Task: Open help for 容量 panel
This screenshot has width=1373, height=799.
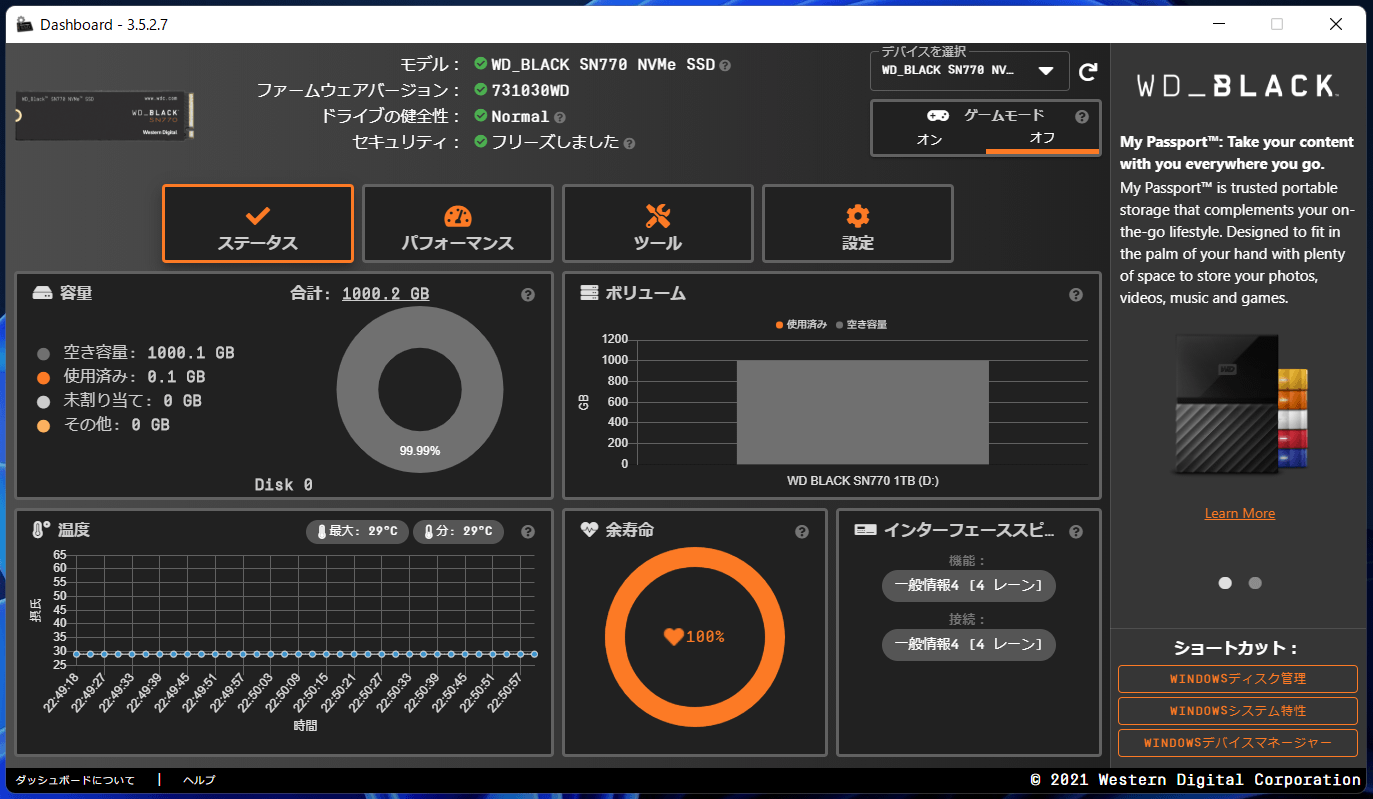Action: (528, 295)
